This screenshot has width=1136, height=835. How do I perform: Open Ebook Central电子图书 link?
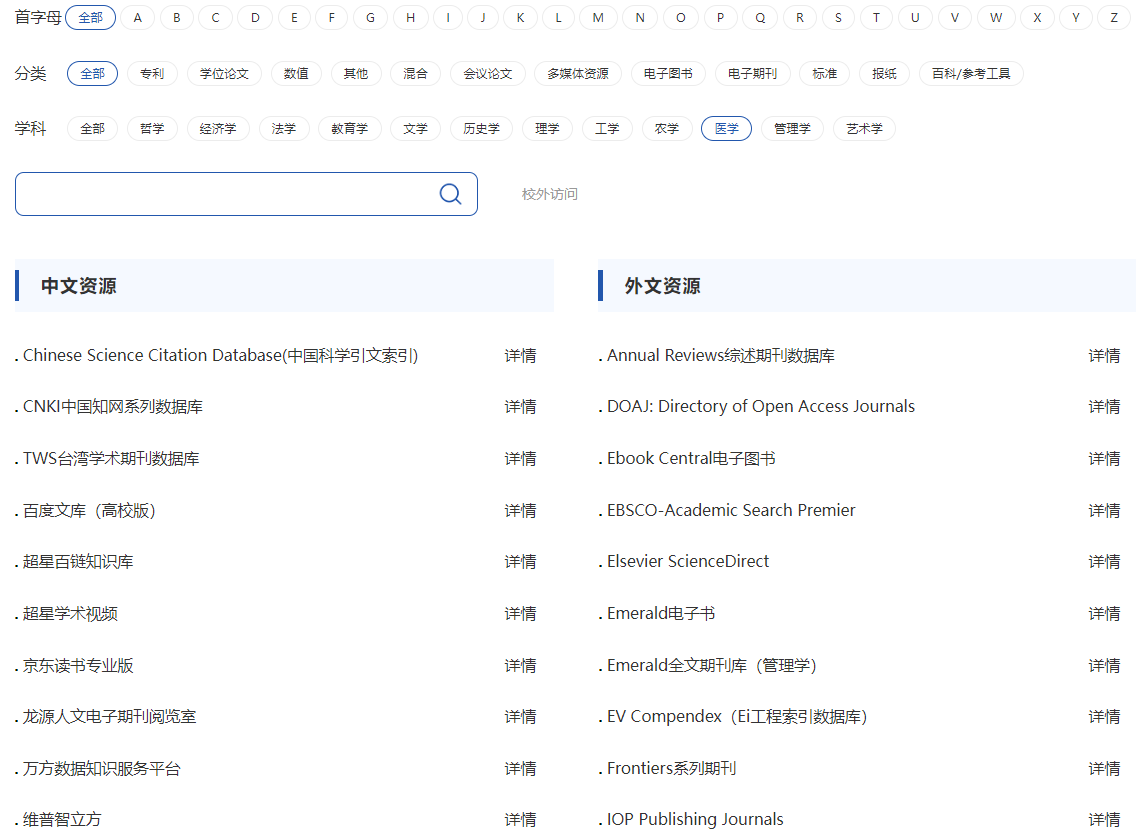[x=691, y=458]
